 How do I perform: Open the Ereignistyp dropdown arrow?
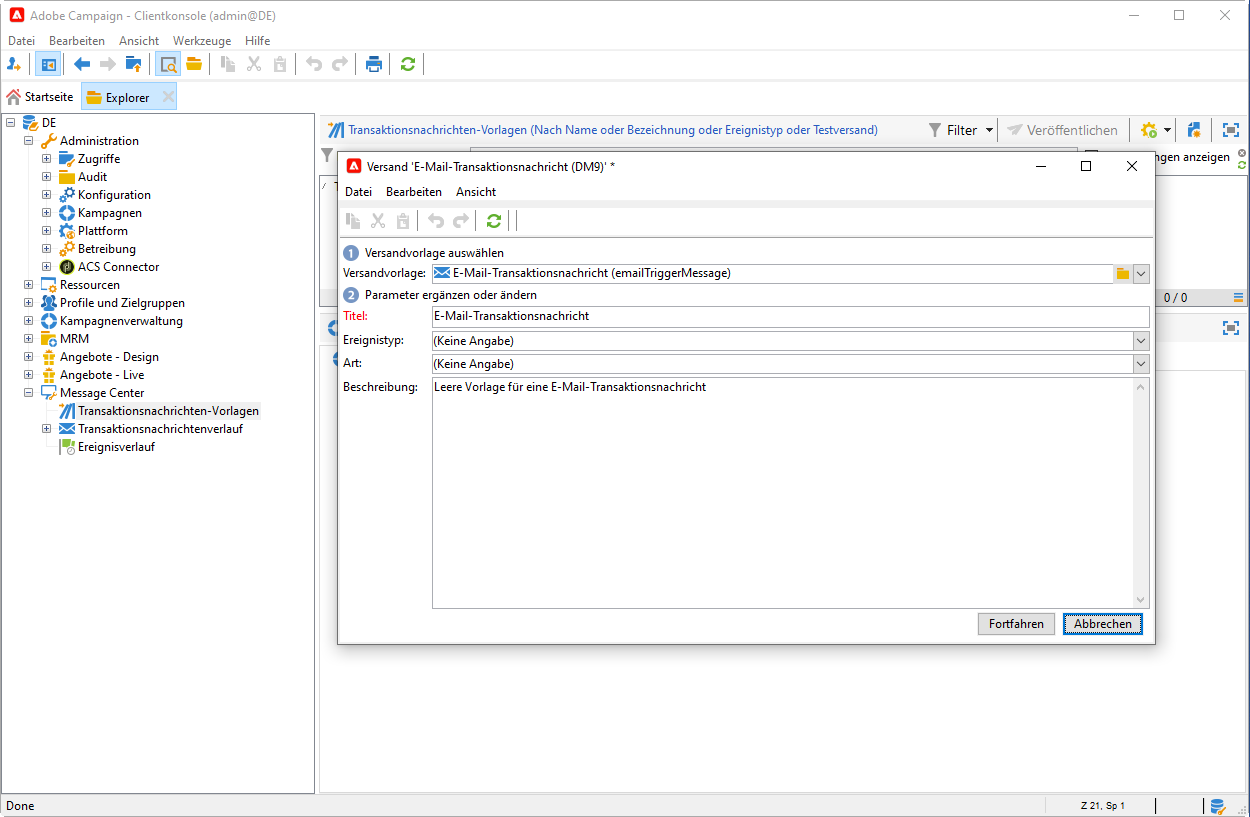point(1141,341)
